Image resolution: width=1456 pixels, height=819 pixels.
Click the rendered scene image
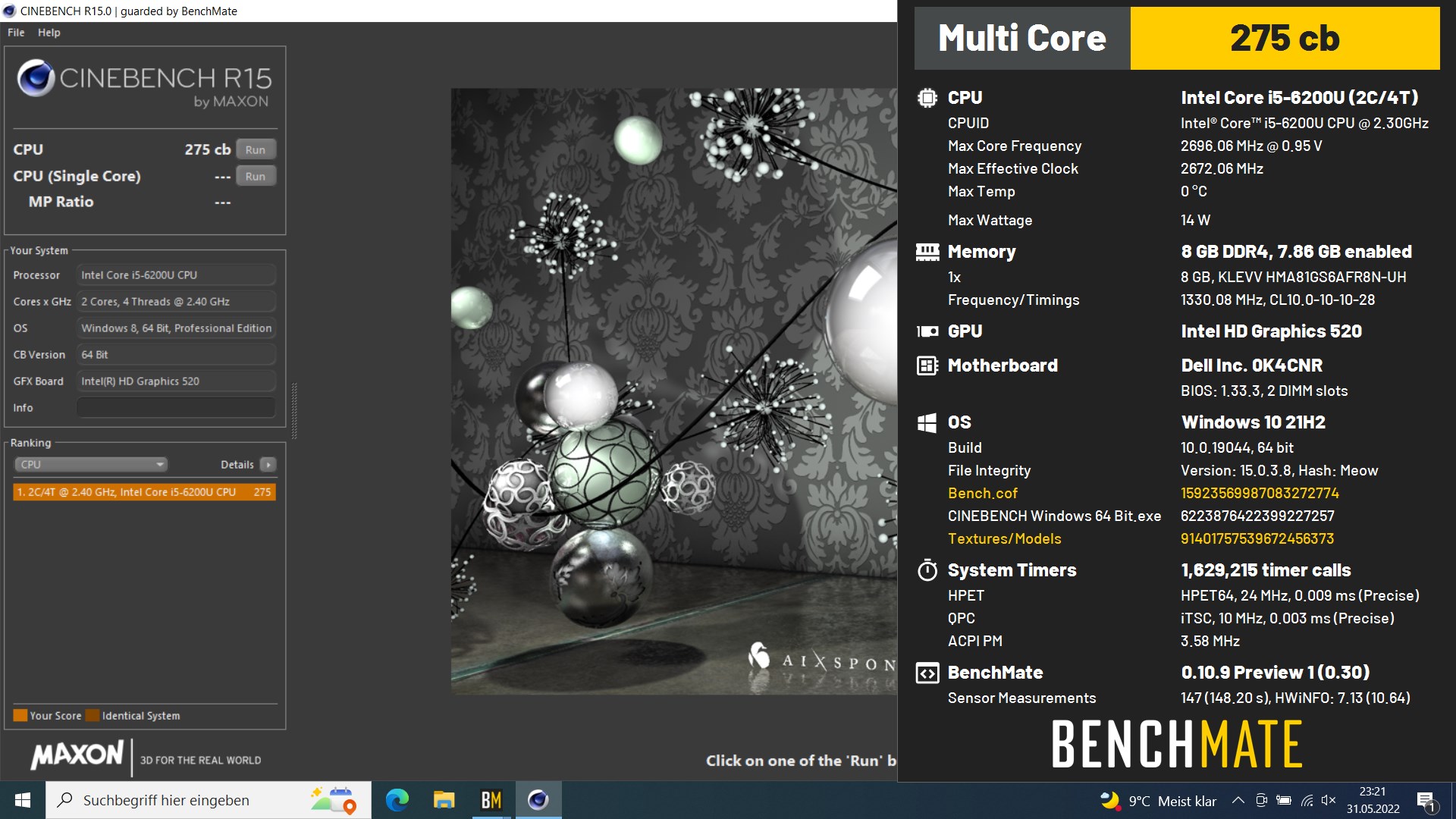[x=673, y=391]
